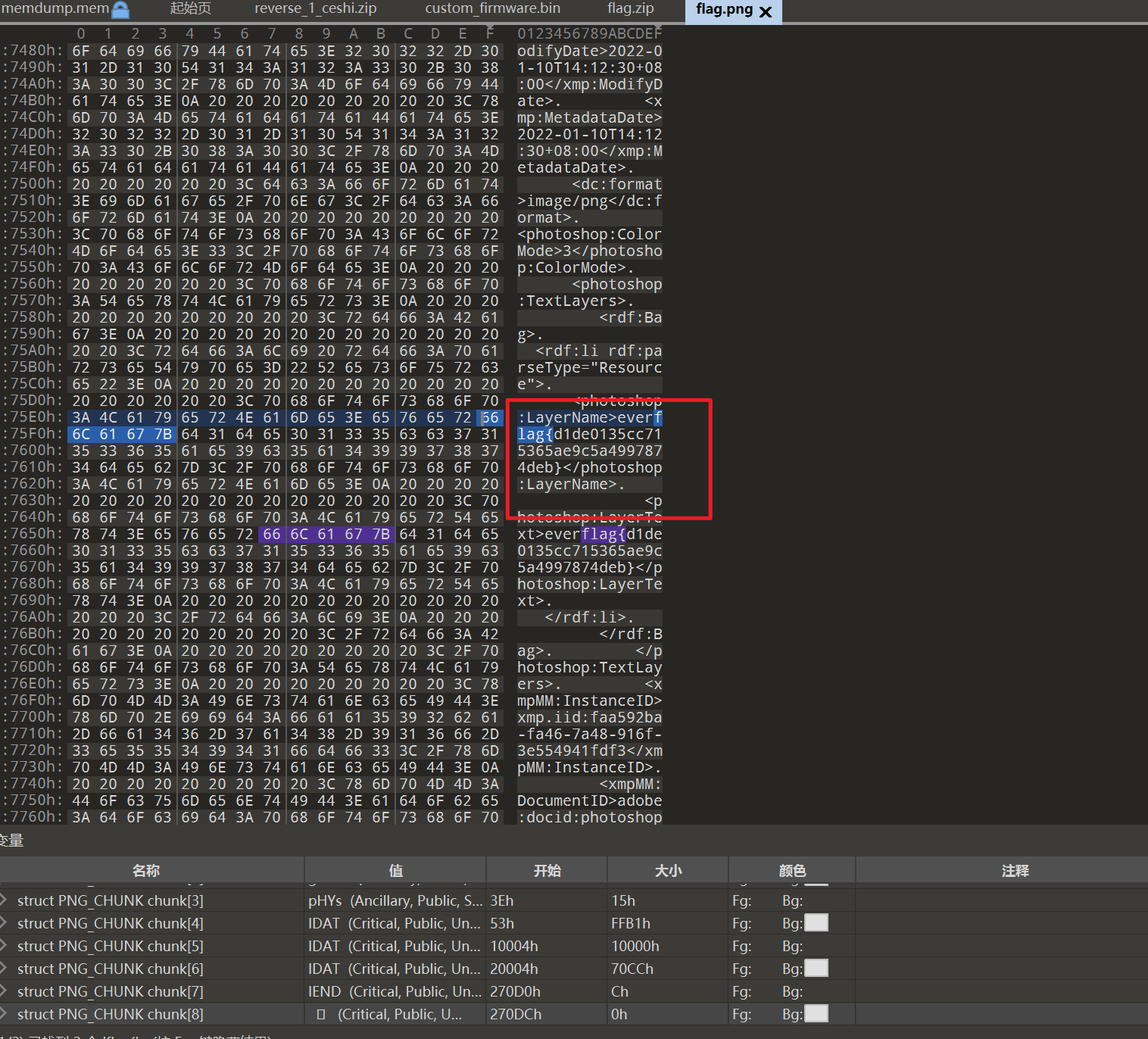Sort variables by the 名称 column header

point(145,871)
